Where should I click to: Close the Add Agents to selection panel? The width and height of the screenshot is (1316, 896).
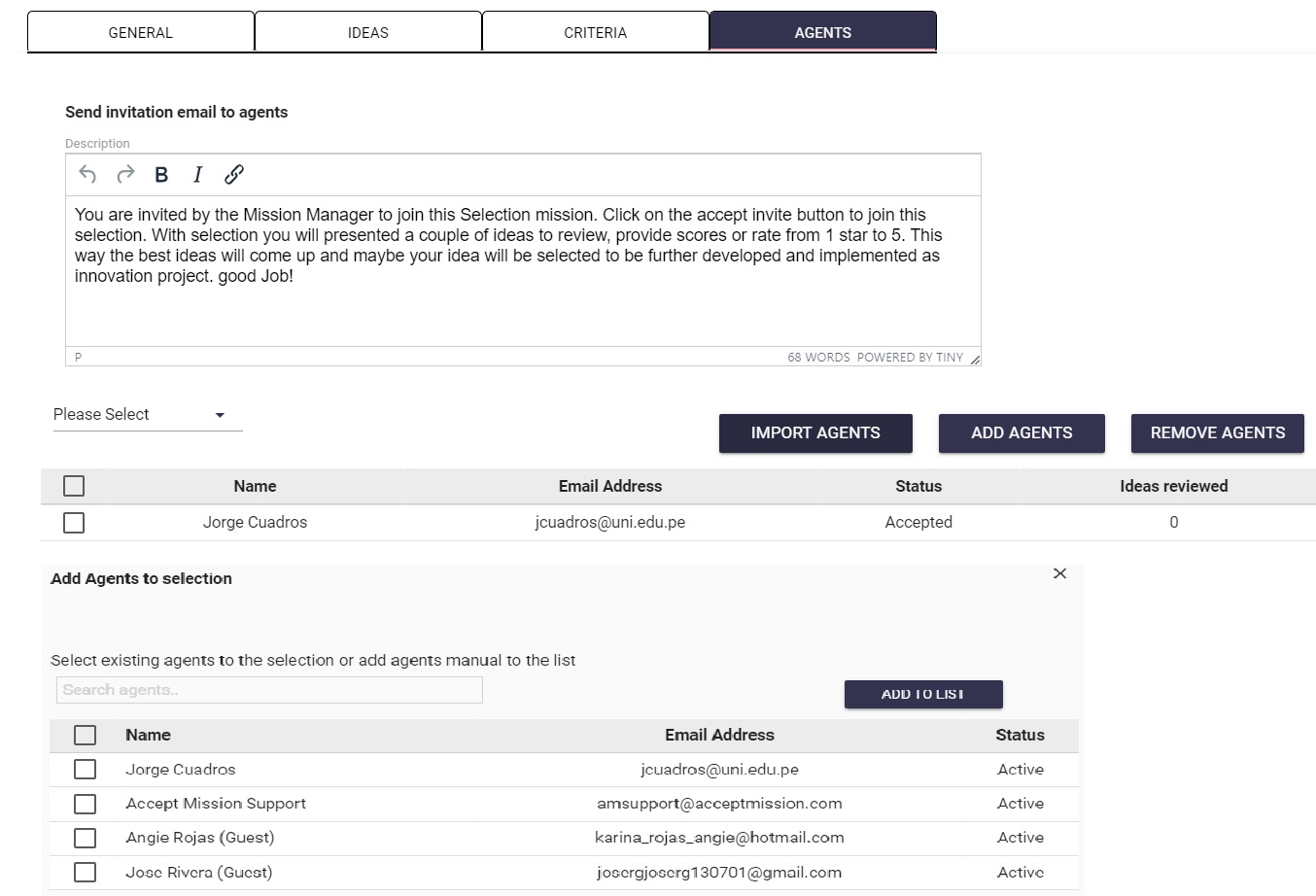(x=1059, y=573)
